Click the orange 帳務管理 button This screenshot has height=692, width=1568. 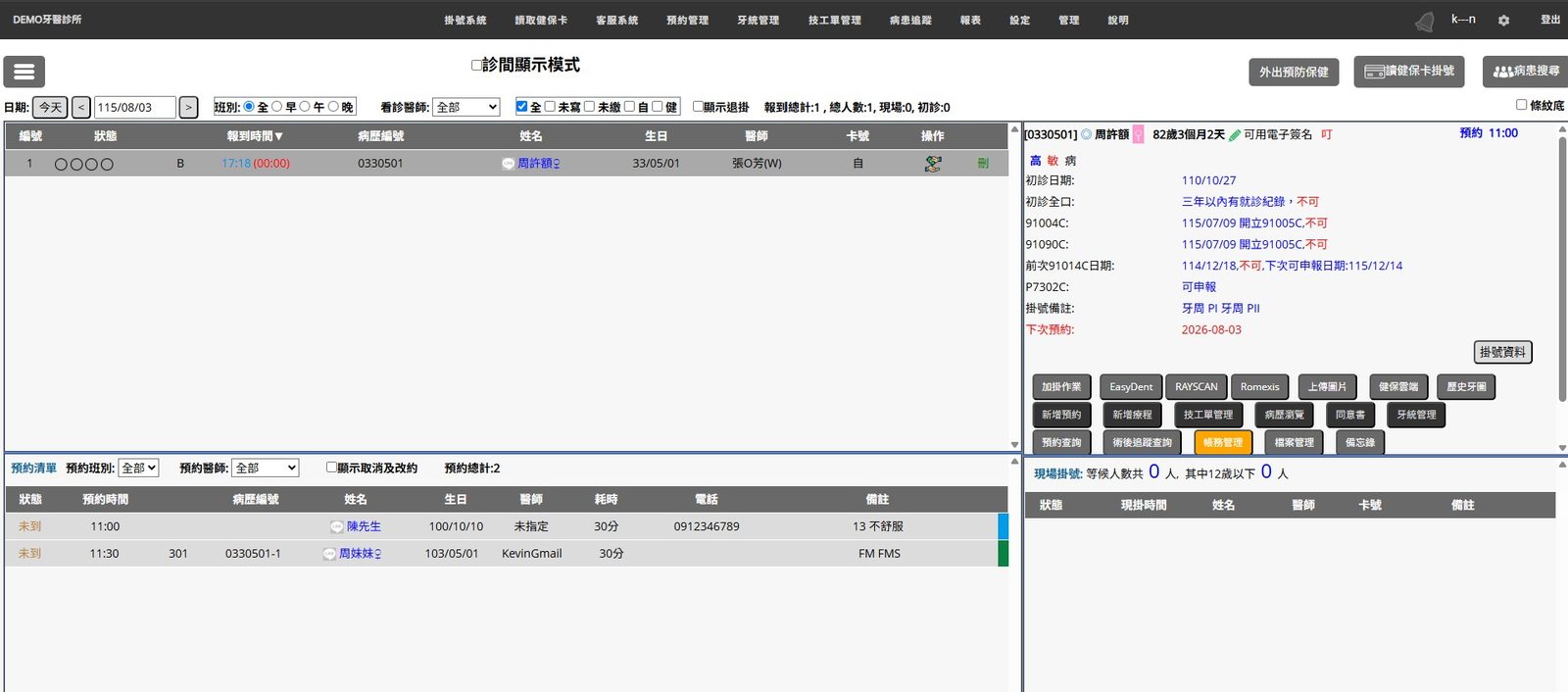pos(1222,442)
